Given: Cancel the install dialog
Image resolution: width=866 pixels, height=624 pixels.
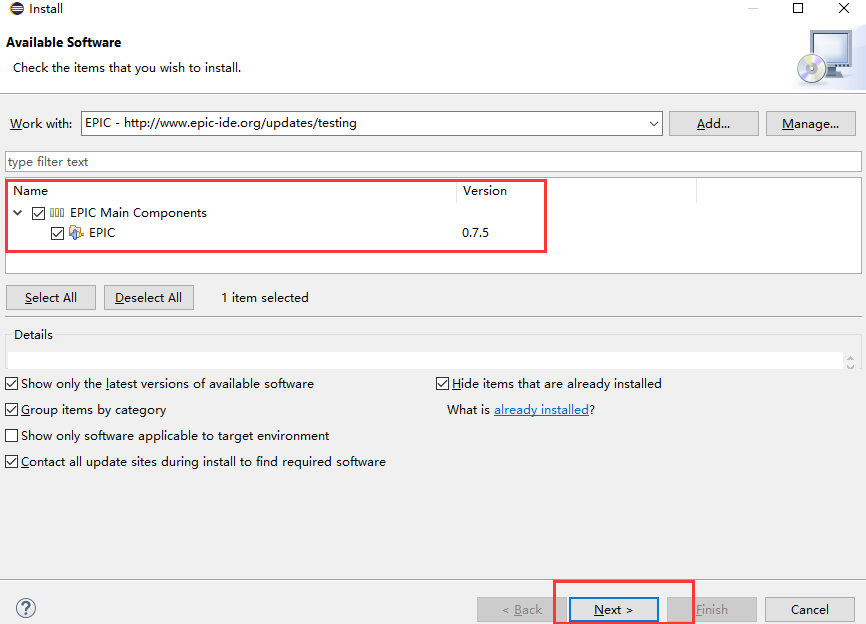Looking at the screenshot, I should click(810, 610).
